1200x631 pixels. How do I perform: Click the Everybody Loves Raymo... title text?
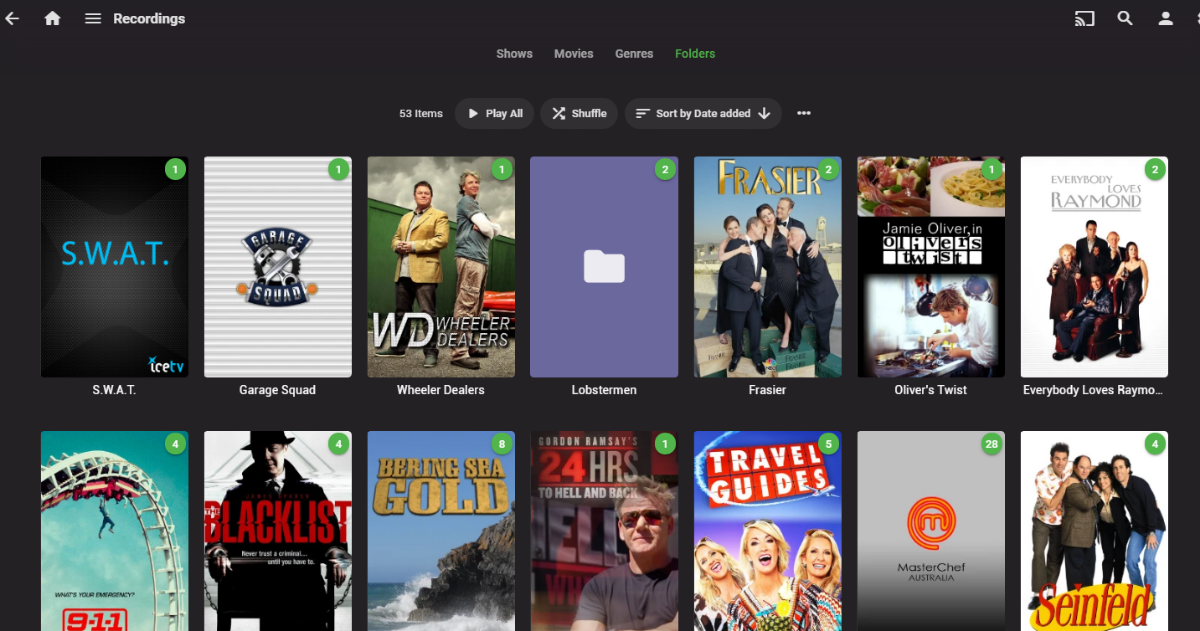1094,390
